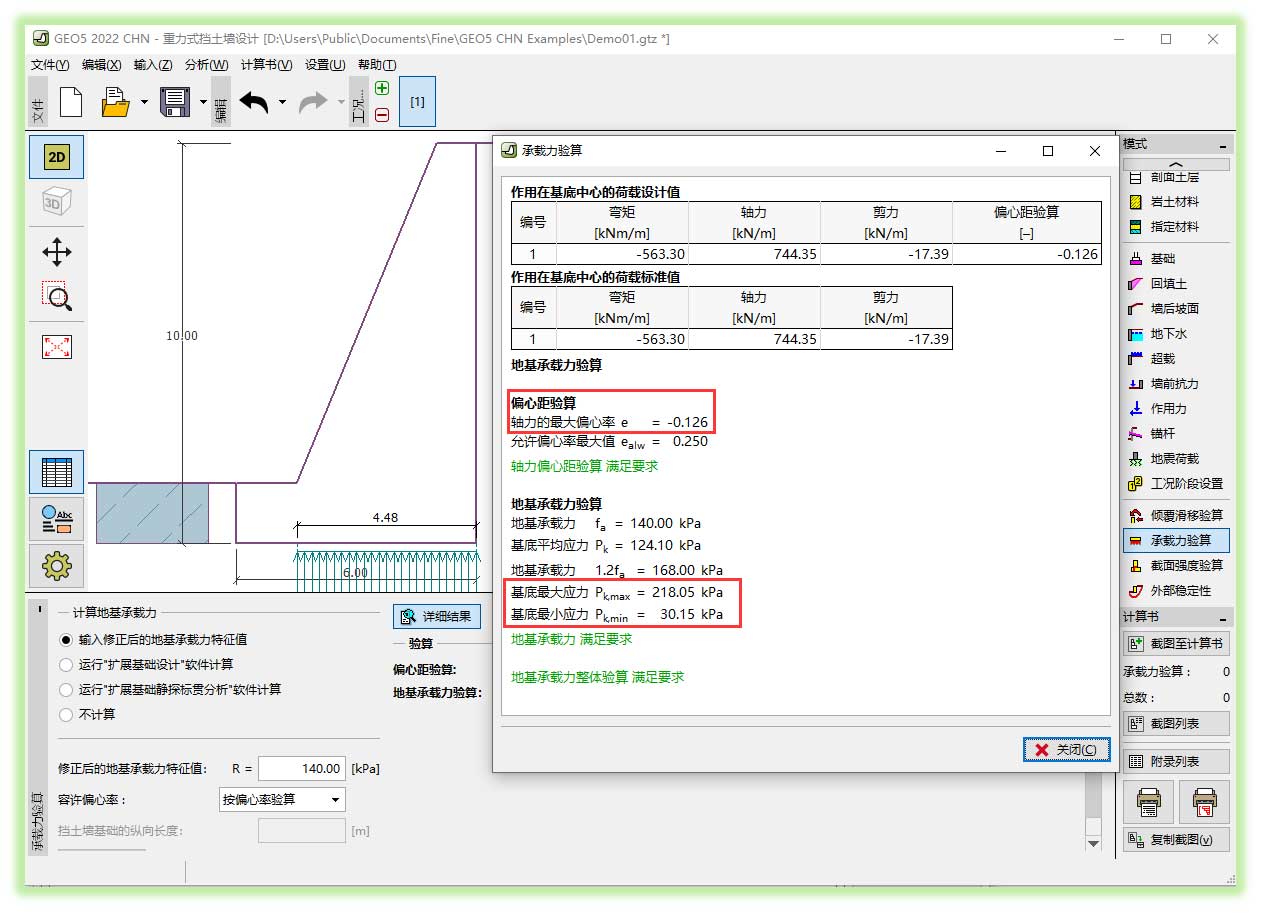Open 外部稳定性 stability mode

coord(1176,591)
